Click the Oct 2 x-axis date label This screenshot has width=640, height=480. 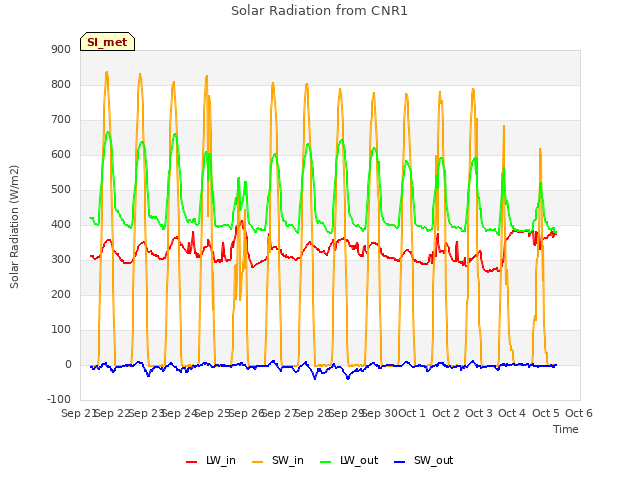[446, 413]
